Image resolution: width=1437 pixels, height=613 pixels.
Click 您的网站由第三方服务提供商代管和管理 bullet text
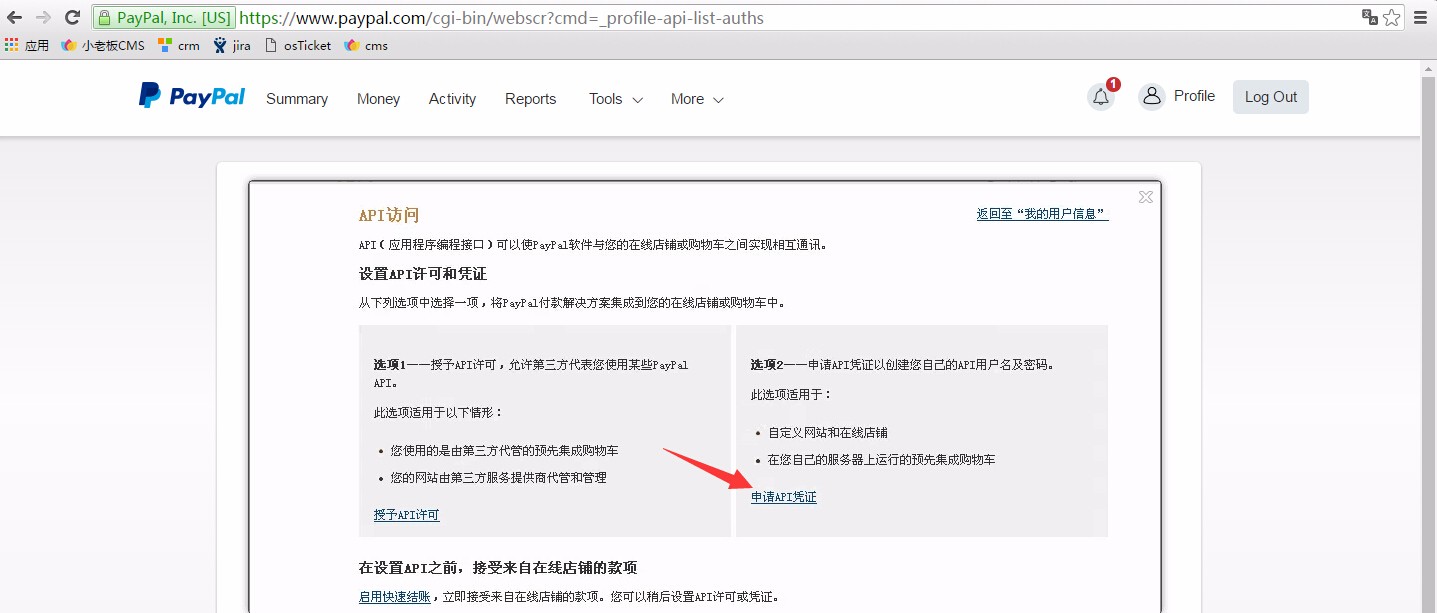498,478
